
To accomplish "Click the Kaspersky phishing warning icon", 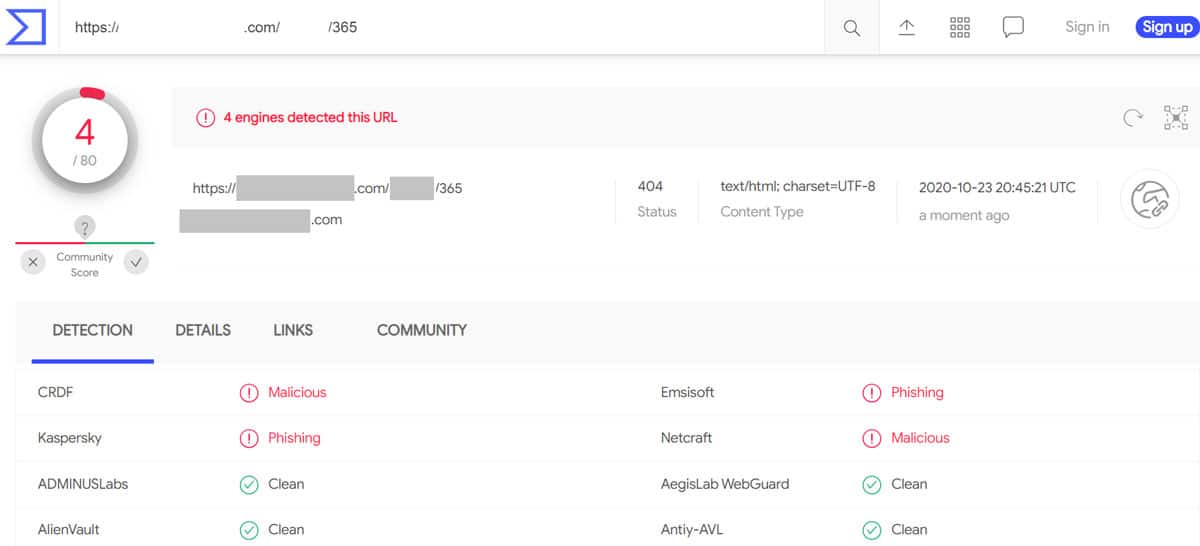I will coord(249,438).
